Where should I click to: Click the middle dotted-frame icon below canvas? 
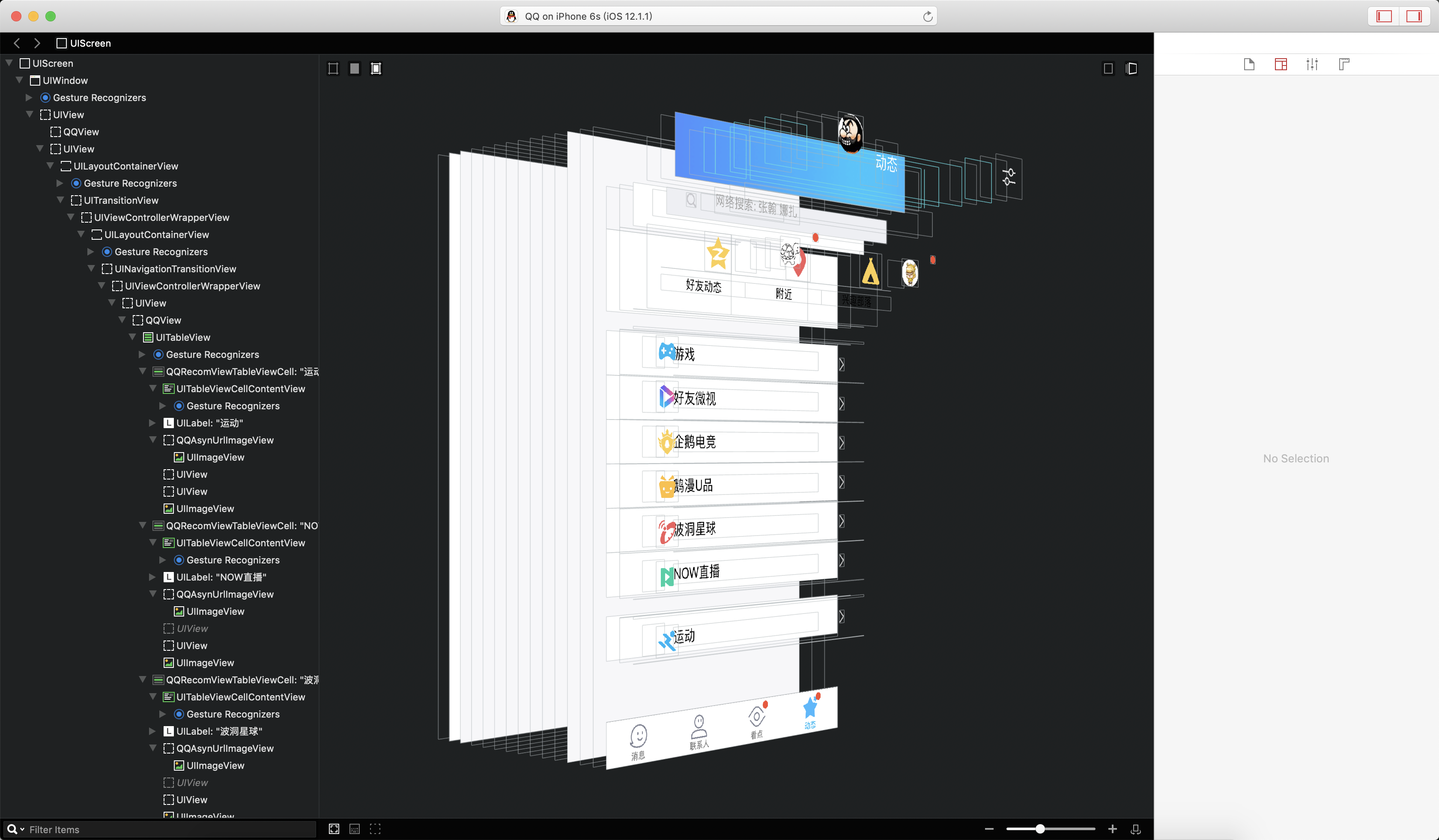(355, 829)
